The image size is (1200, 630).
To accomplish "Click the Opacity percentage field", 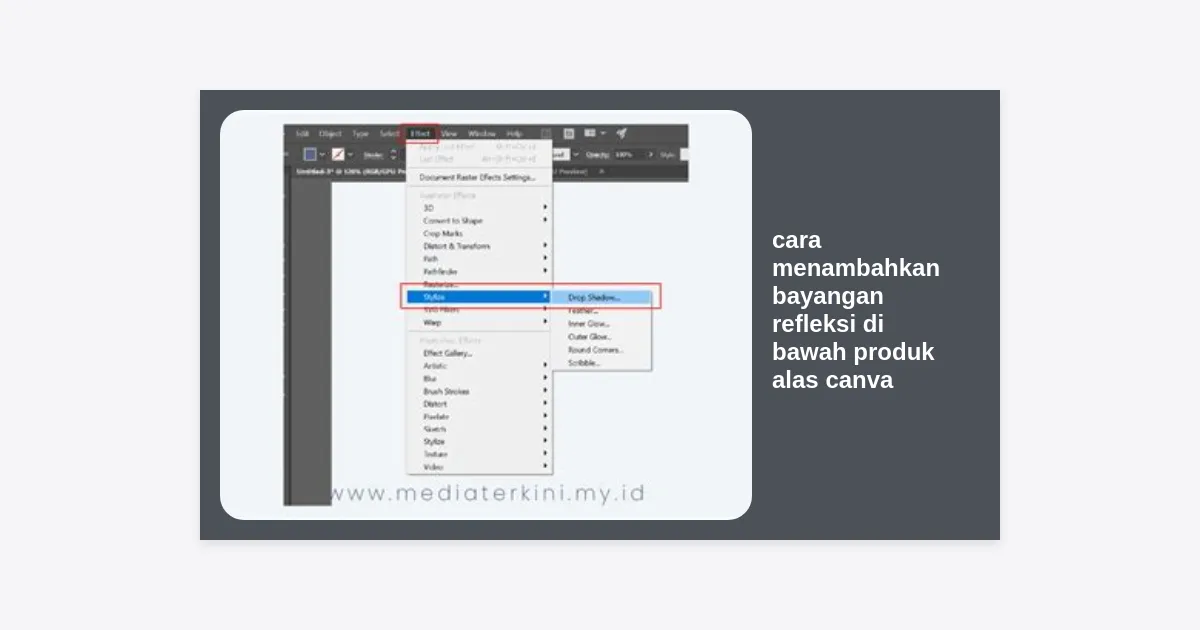I will point(627,155).
